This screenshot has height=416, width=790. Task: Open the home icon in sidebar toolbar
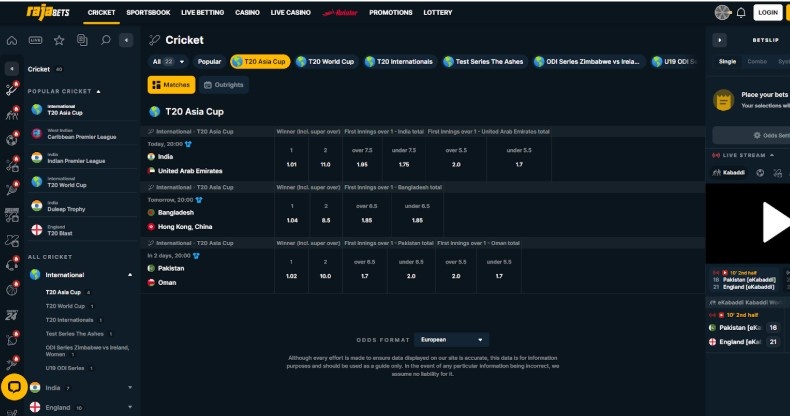click(12, 40)
